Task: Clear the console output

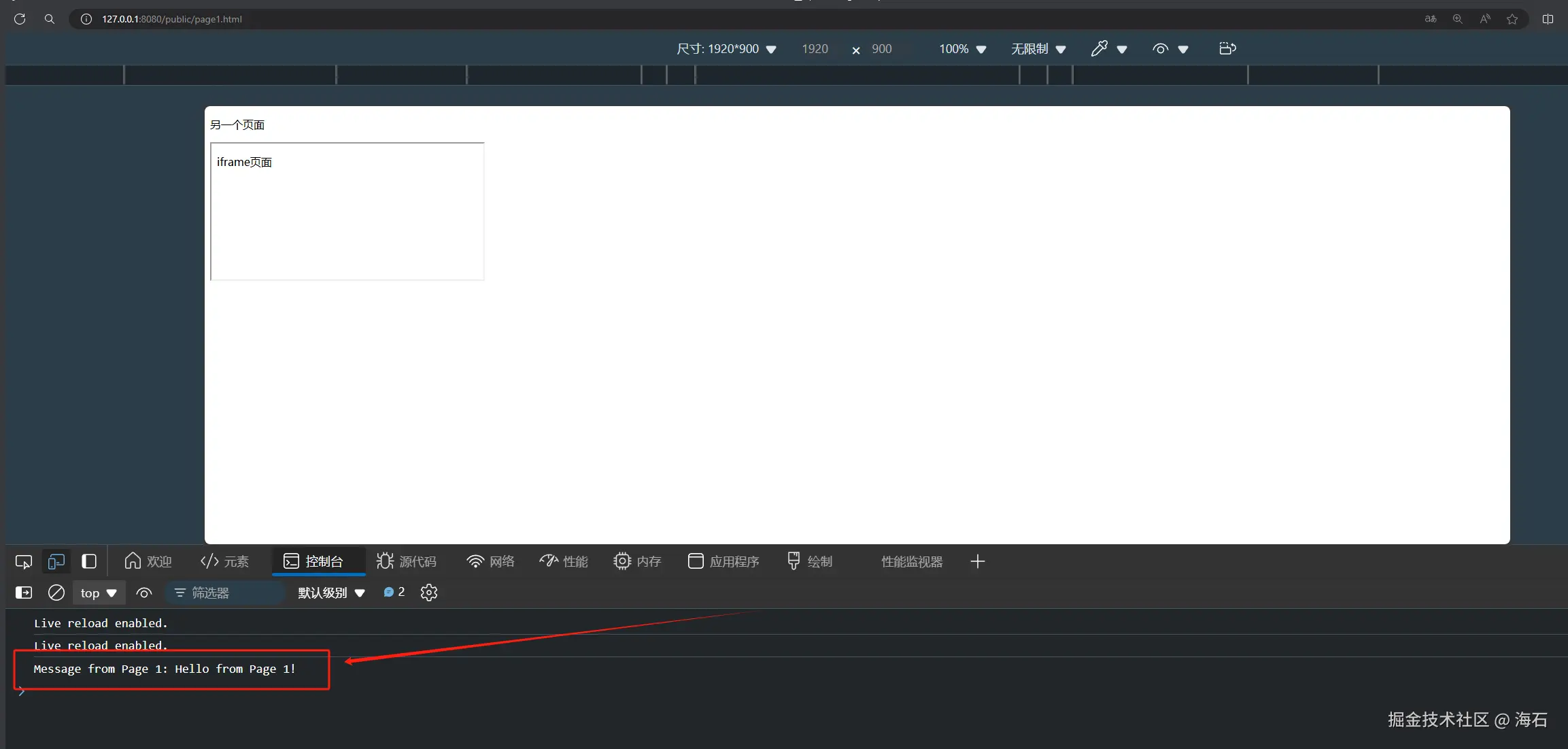Action: tap(55, 593)
